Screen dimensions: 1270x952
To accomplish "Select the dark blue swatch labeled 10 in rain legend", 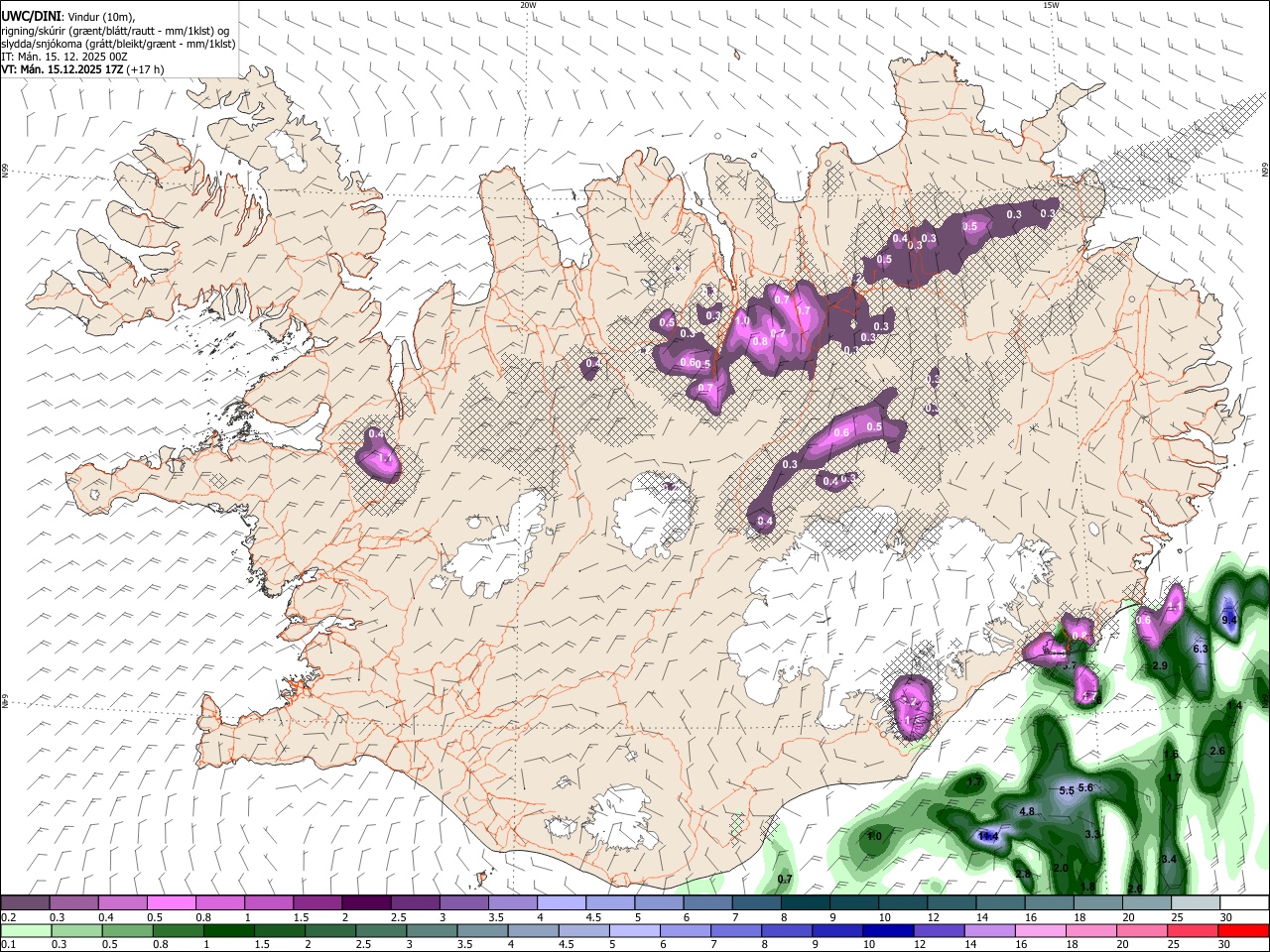I will tap(886, 930).
